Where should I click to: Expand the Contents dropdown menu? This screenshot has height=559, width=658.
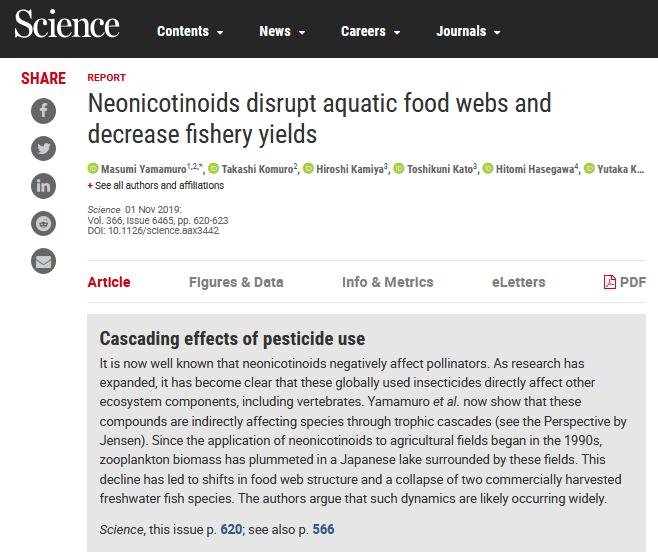[190, 32]
